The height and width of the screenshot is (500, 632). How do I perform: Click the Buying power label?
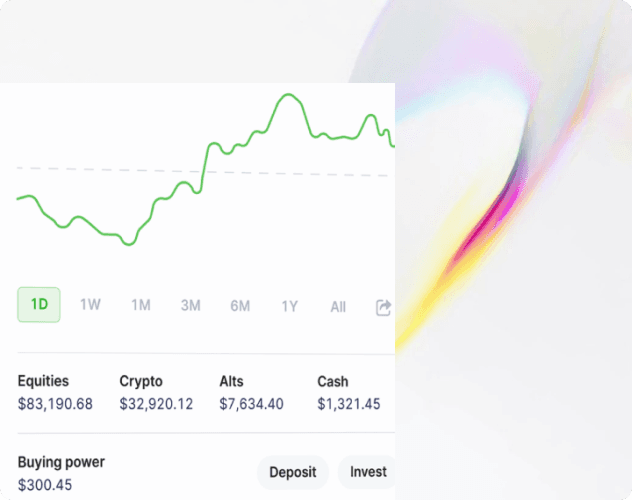coord(61,462)
